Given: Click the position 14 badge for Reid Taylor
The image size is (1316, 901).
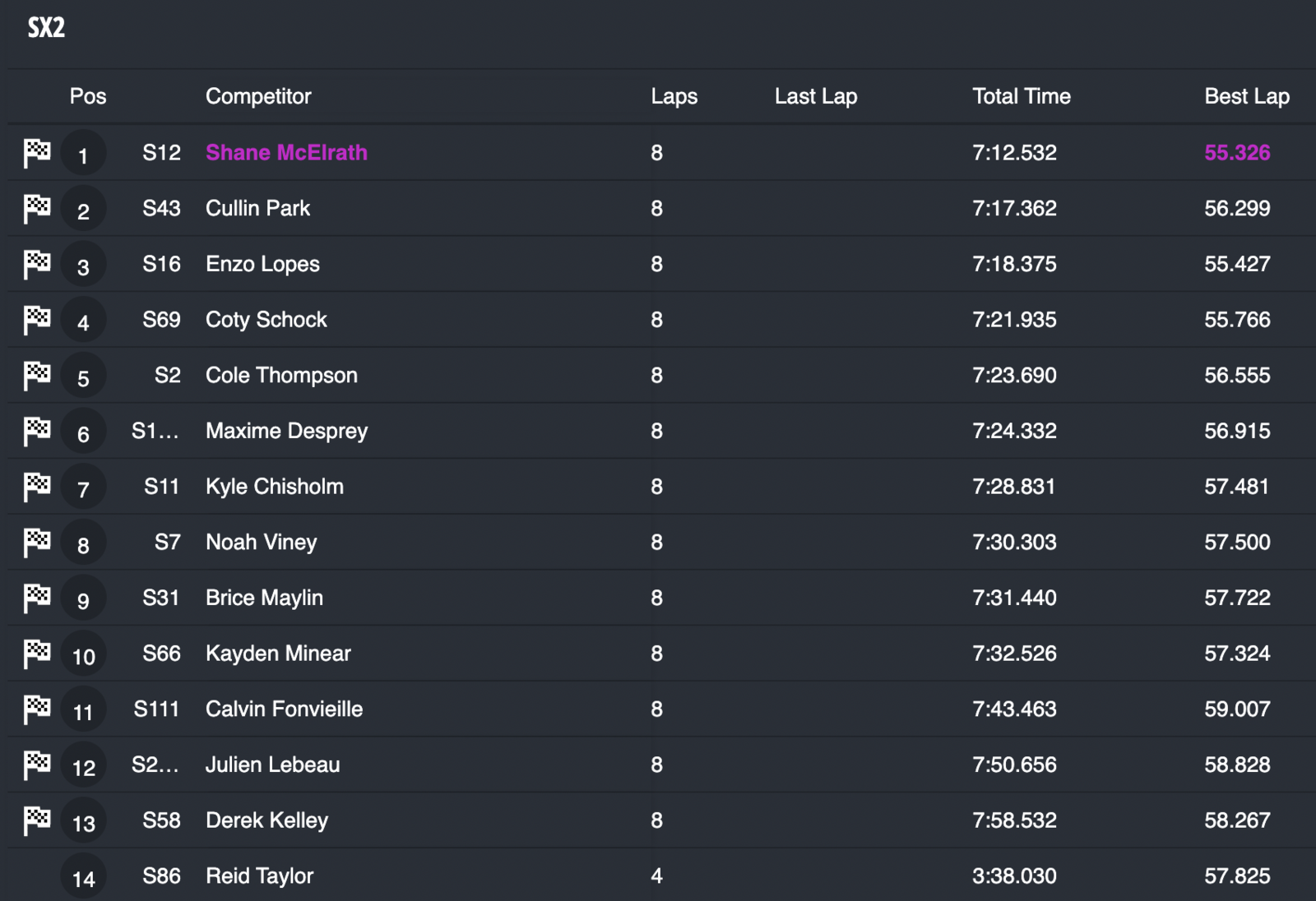Looking at the screenshot, I should pos(83,879).
